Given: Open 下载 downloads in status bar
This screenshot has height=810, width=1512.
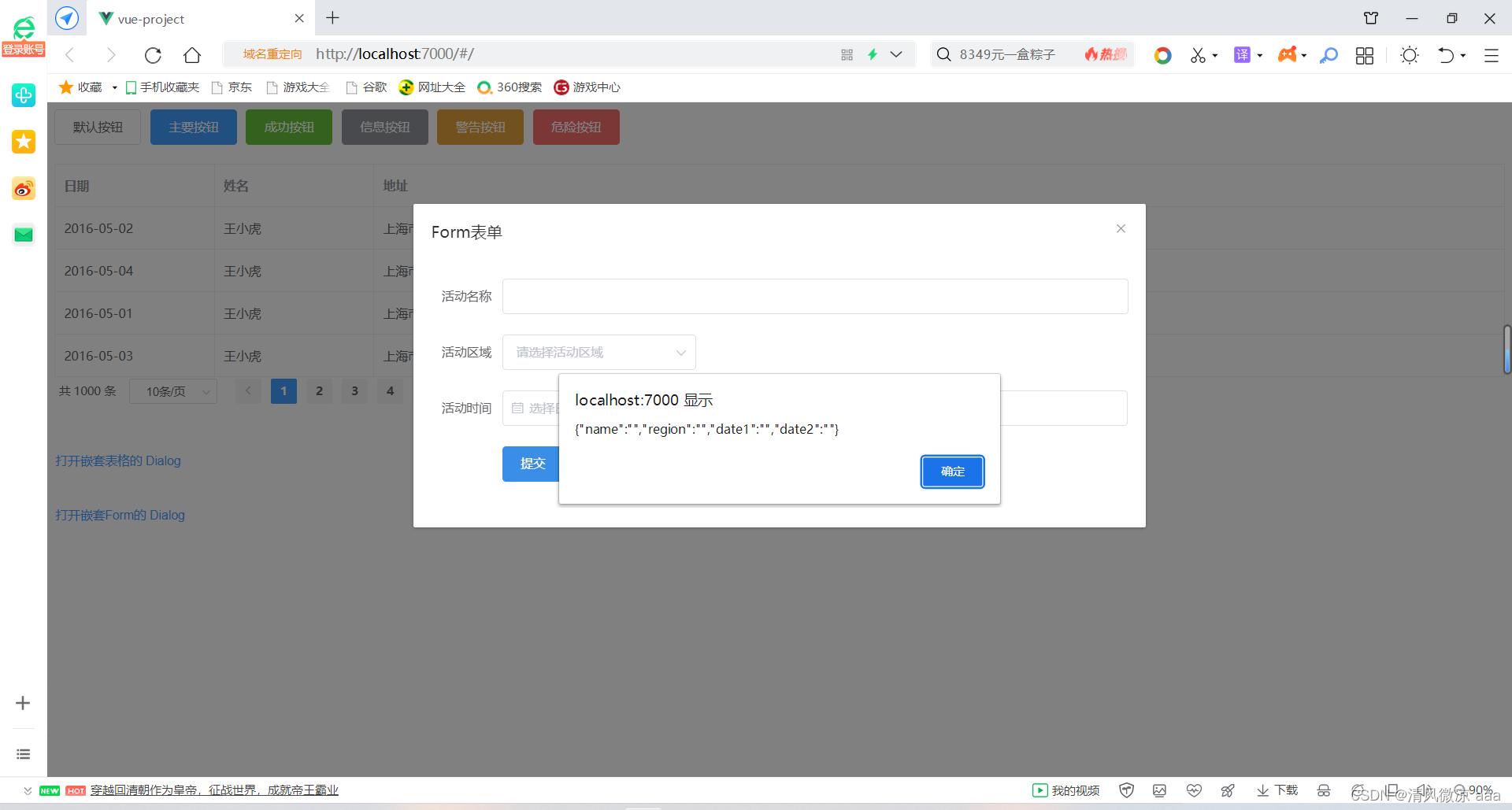Looking at the screenshot, I should 1277,790.
